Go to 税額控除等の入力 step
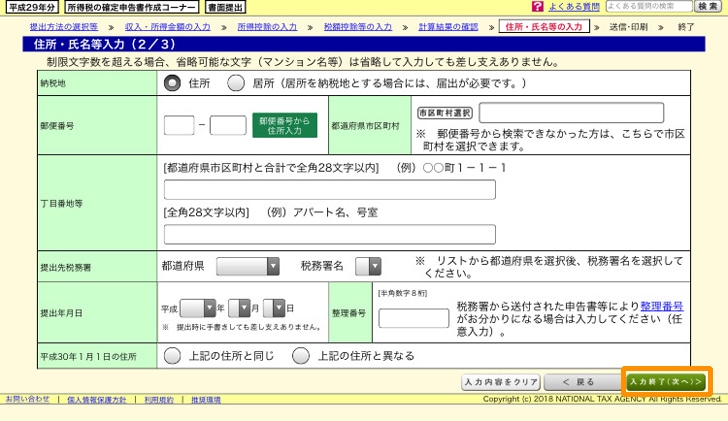The image size is (728, 421). pos(358,27)
